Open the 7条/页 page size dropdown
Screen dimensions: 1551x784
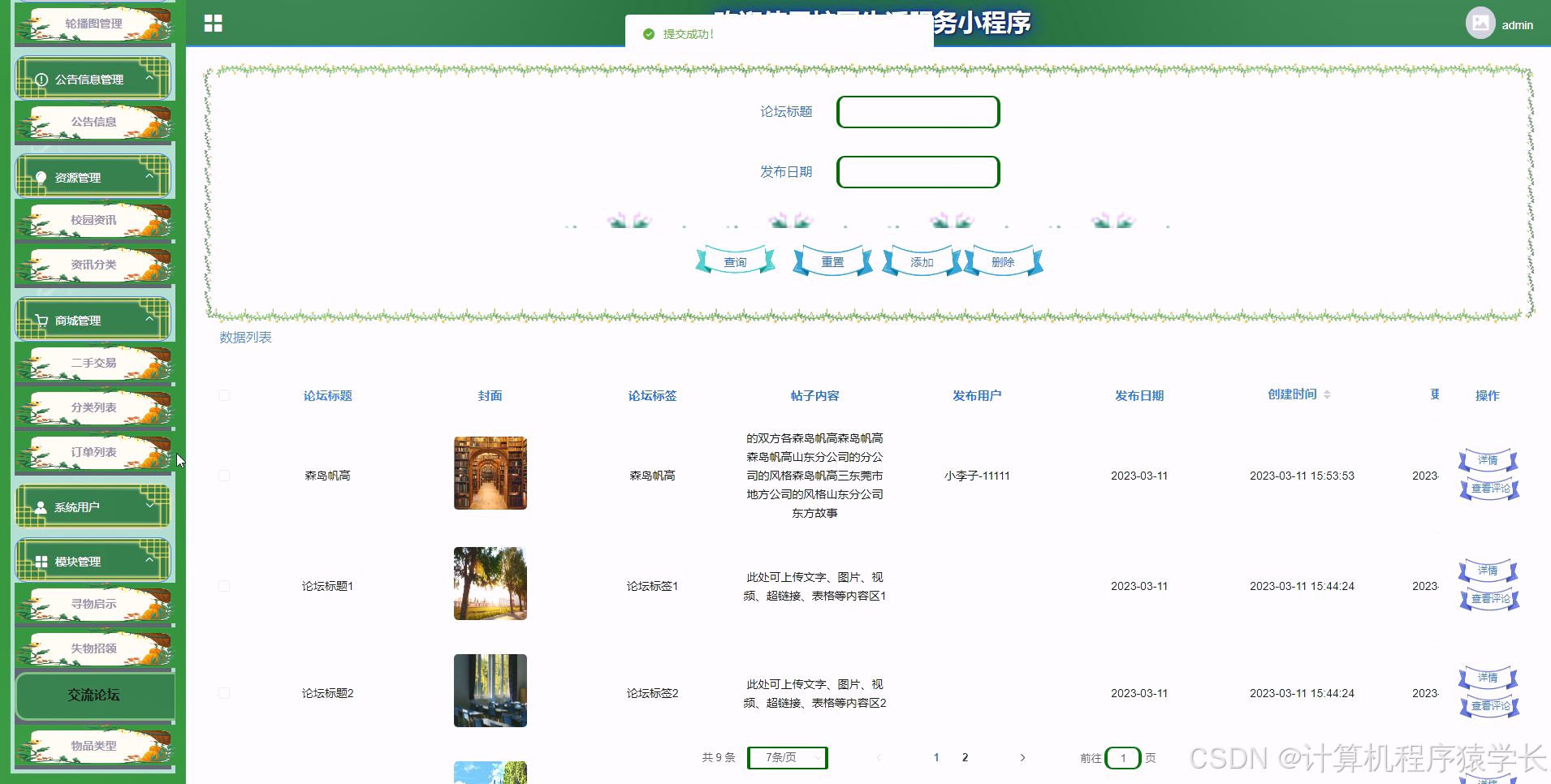(788, 757)
